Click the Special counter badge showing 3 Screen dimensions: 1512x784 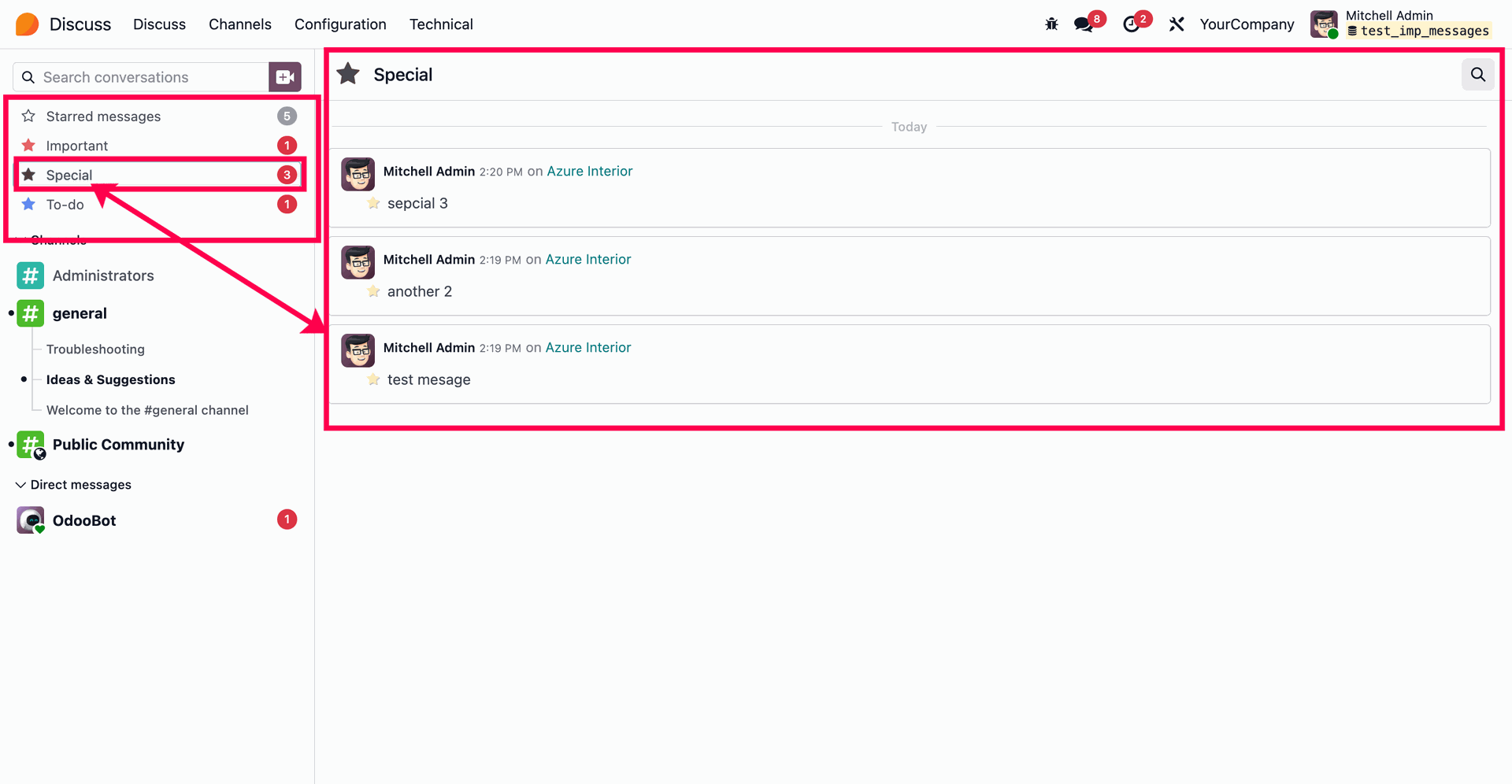(287, 175)
